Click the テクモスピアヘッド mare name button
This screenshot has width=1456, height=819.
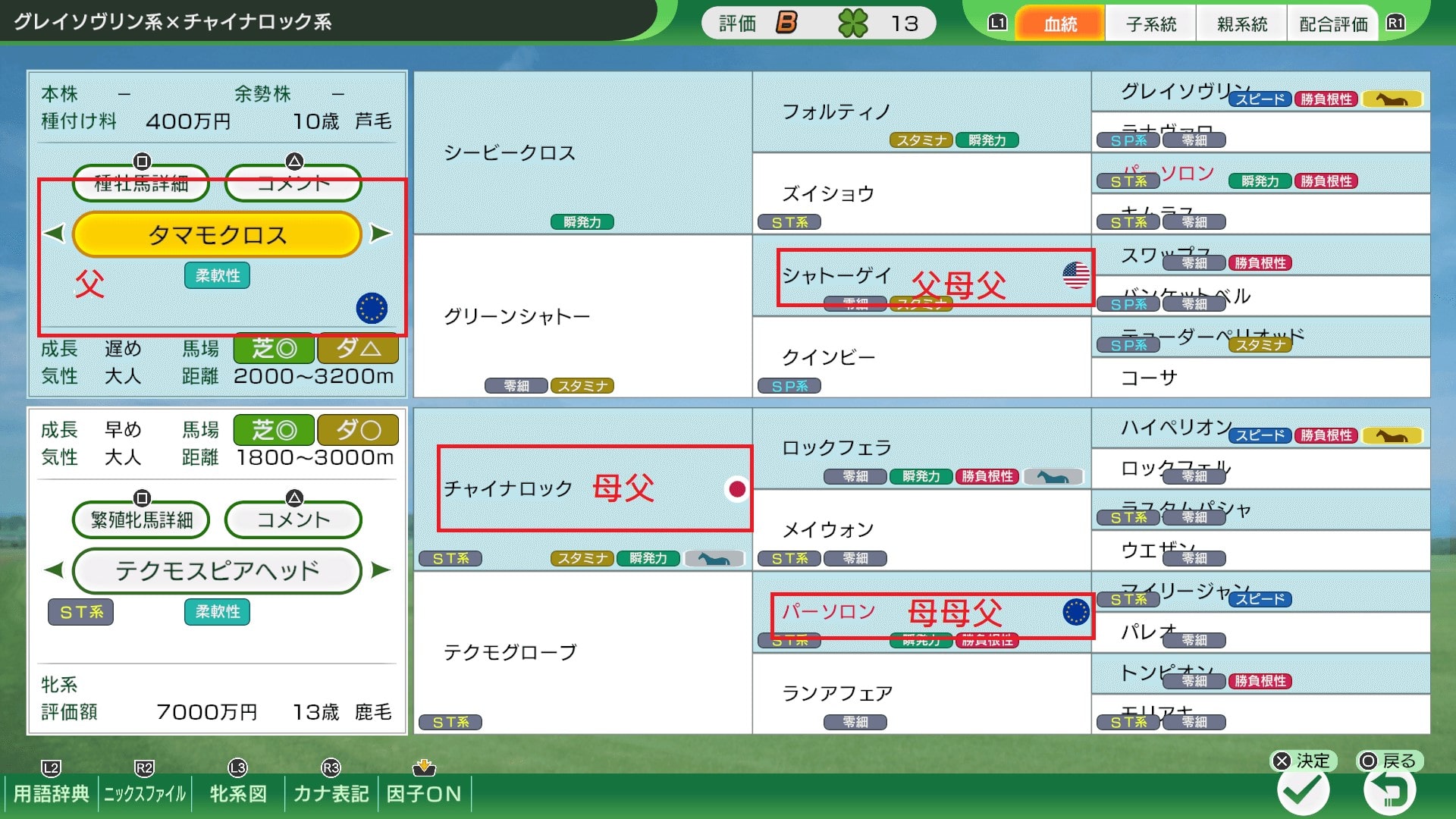[x=217, y=570]
